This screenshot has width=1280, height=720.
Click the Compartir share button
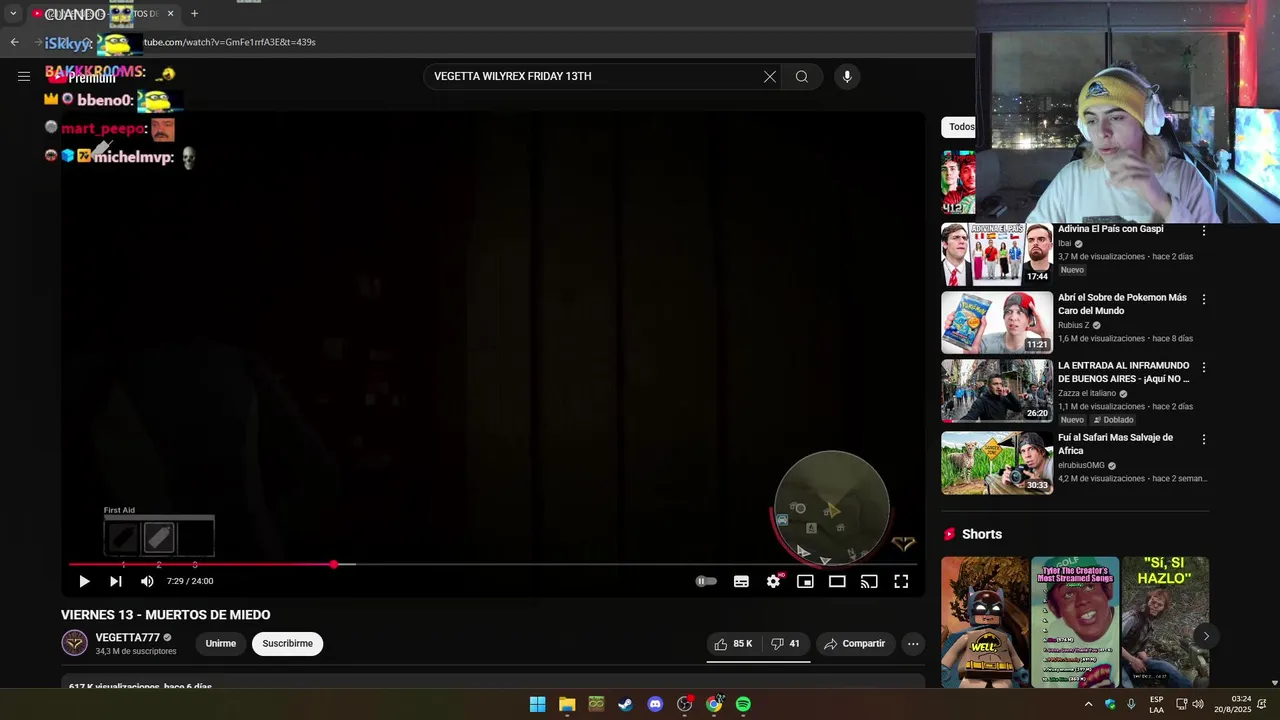click(x=854, y=644)
